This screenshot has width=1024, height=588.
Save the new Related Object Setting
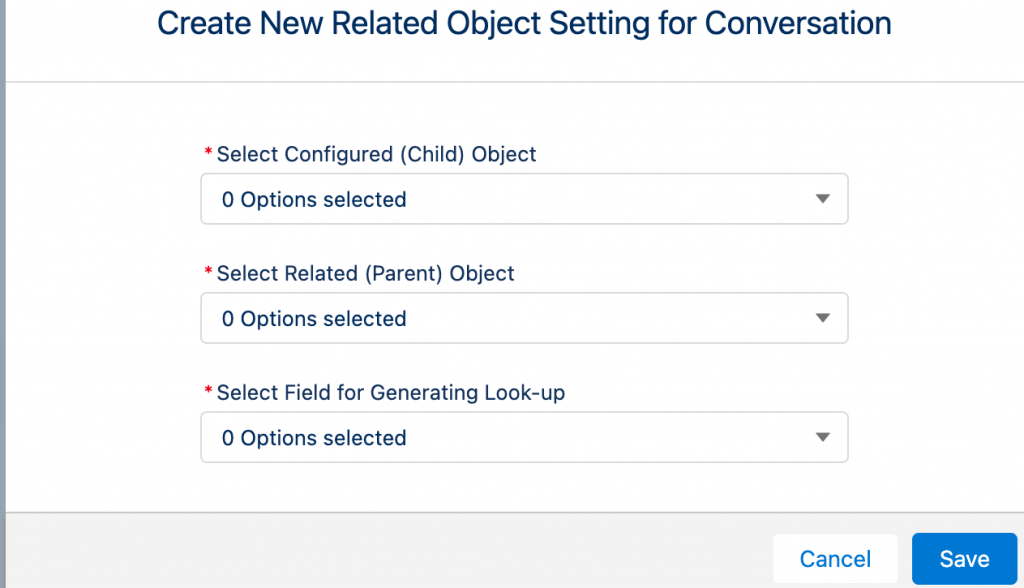tap(963, 559)
